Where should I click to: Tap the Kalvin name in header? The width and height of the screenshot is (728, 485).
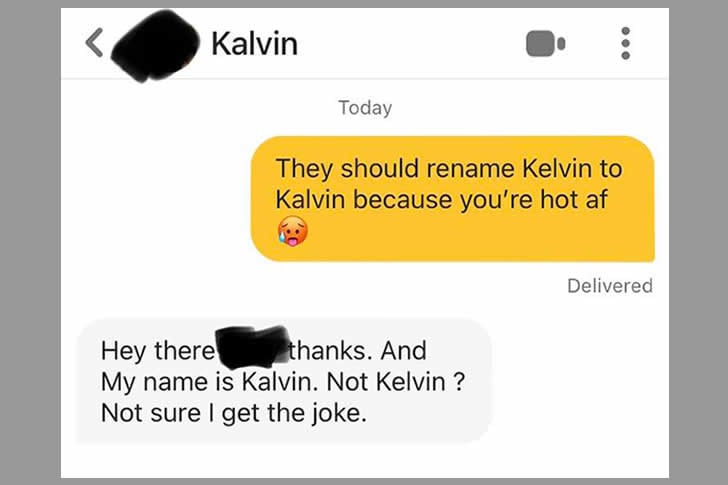tap(254, 44)
